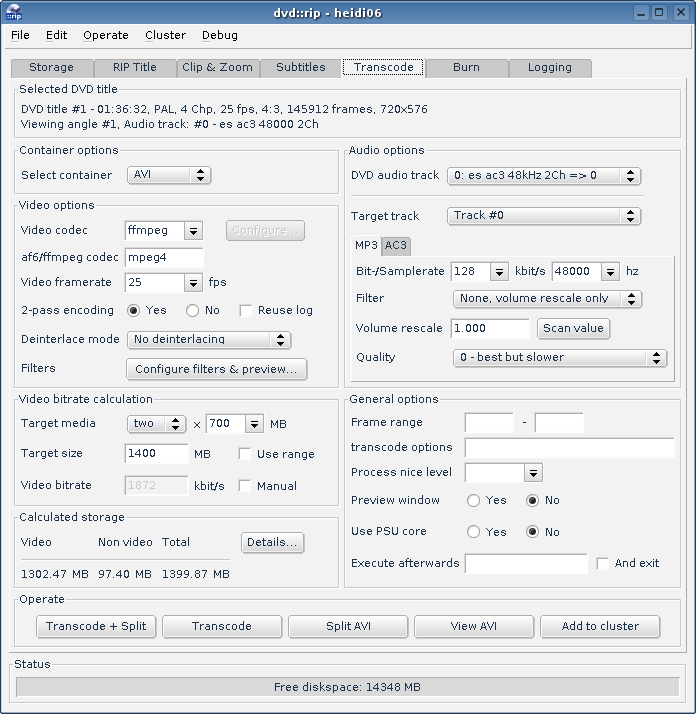Enable the Reuse log checkbox
The height and width of the screenshot is (714, 696).
pyautogui.click(x=246, y=311)
